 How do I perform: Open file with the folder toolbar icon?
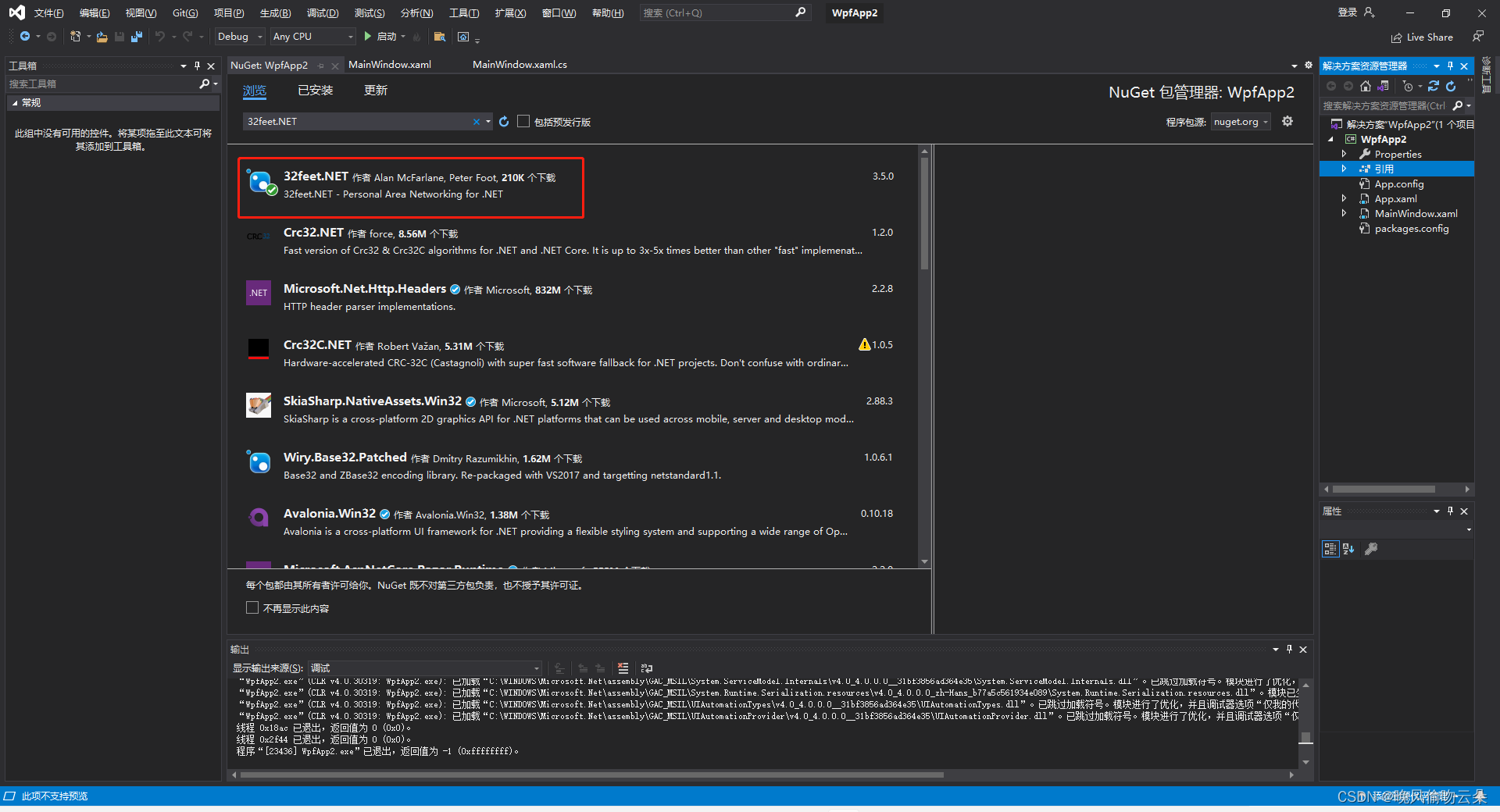click(x=102, y=37)
